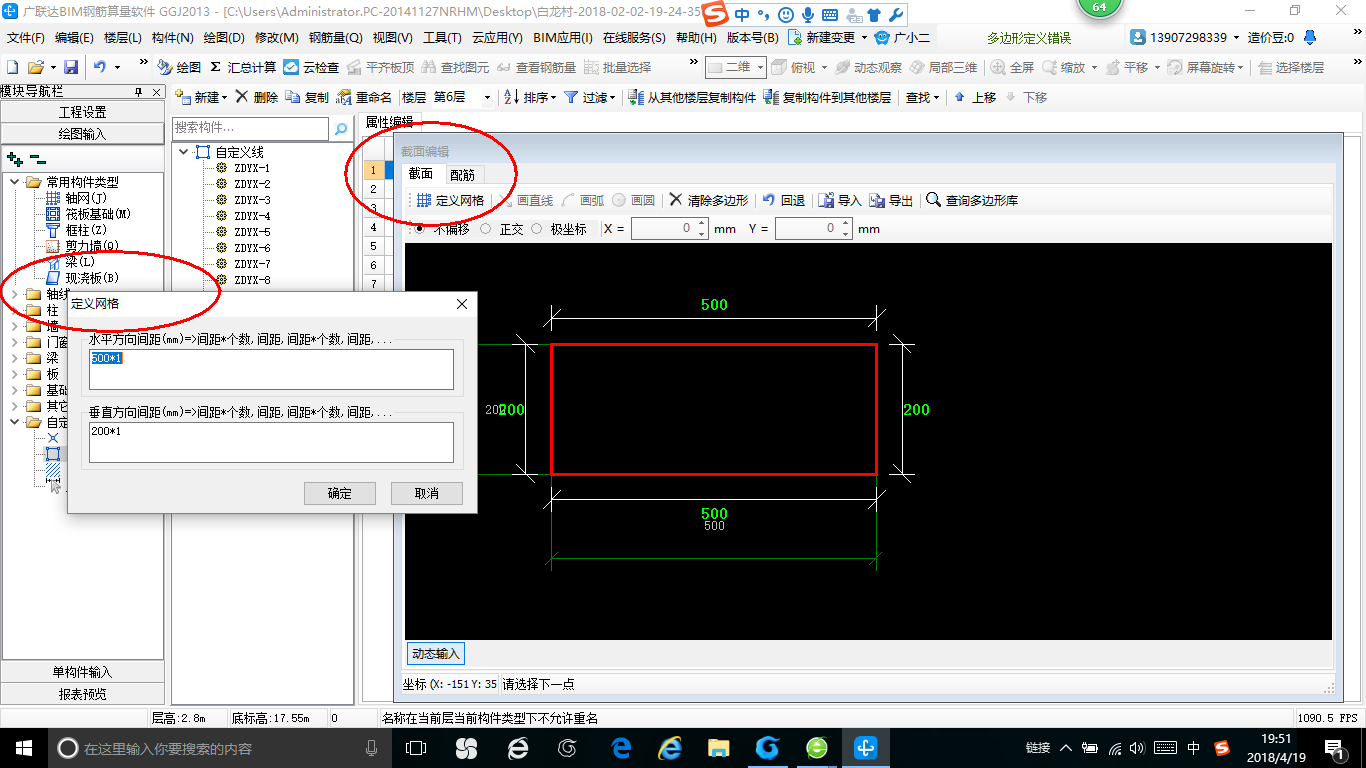Click 导出 export icon
The height and width of the screenshot is (768, 1366).
click(x=891, y=200)
